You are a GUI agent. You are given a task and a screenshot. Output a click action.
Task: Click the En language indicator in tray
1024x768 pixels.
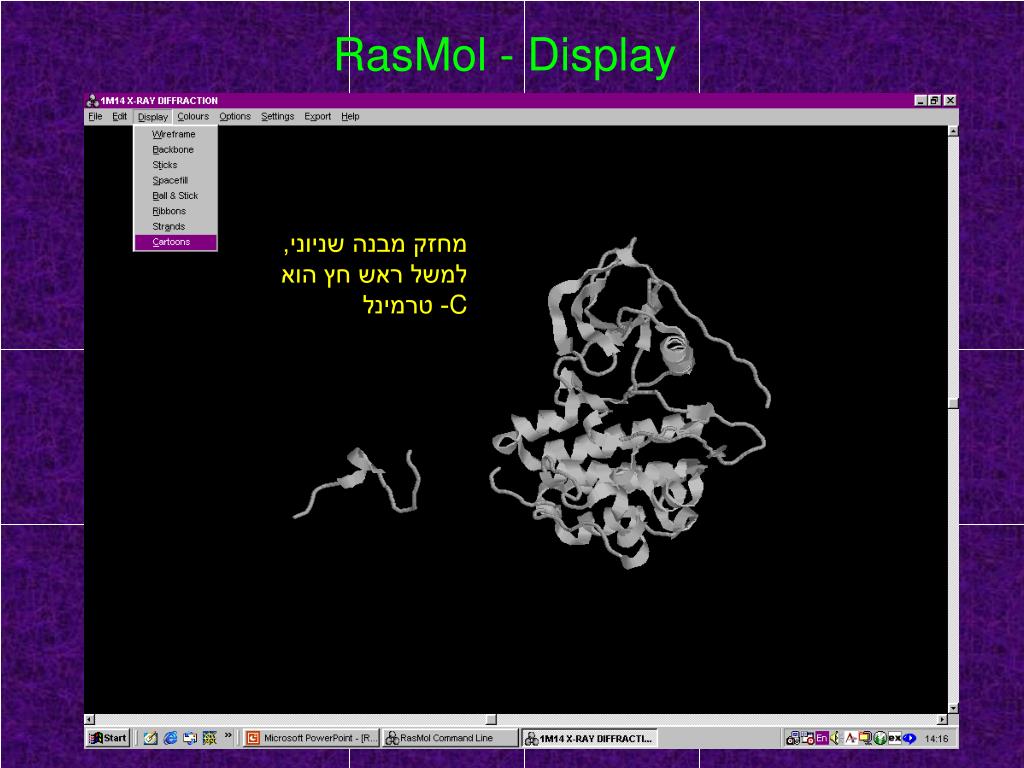822,738
